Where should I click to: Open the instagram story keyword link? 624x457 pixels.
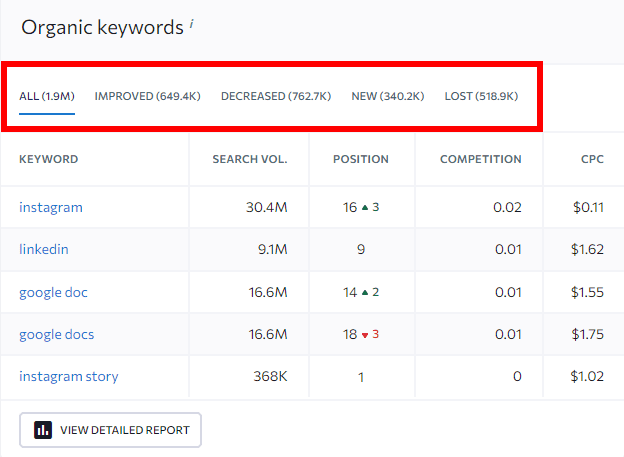coord(69,377)
